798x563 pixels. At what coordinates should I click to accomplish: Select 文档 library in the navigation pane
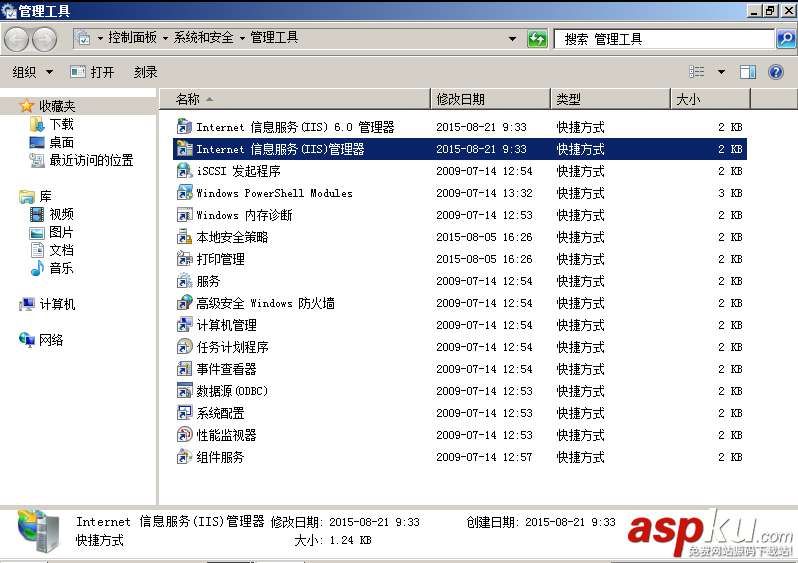pyautogui.click(x=62, y=250)
